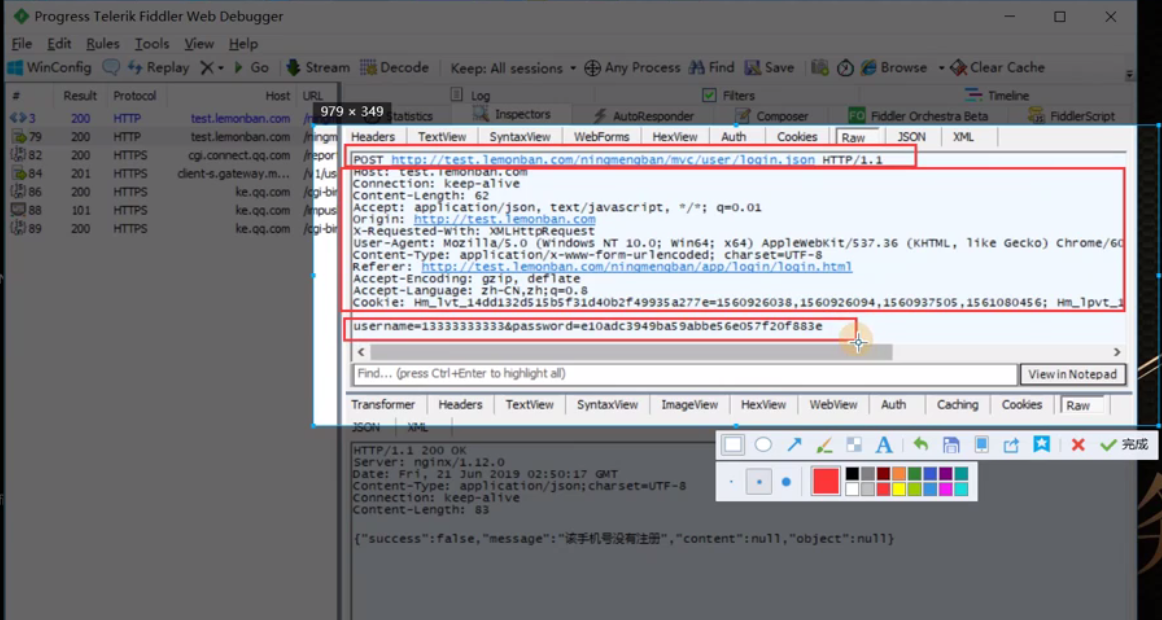The image size is (1162, 620).
Task: Finish the screenshot with 完成
Action: coord(1124,444)
